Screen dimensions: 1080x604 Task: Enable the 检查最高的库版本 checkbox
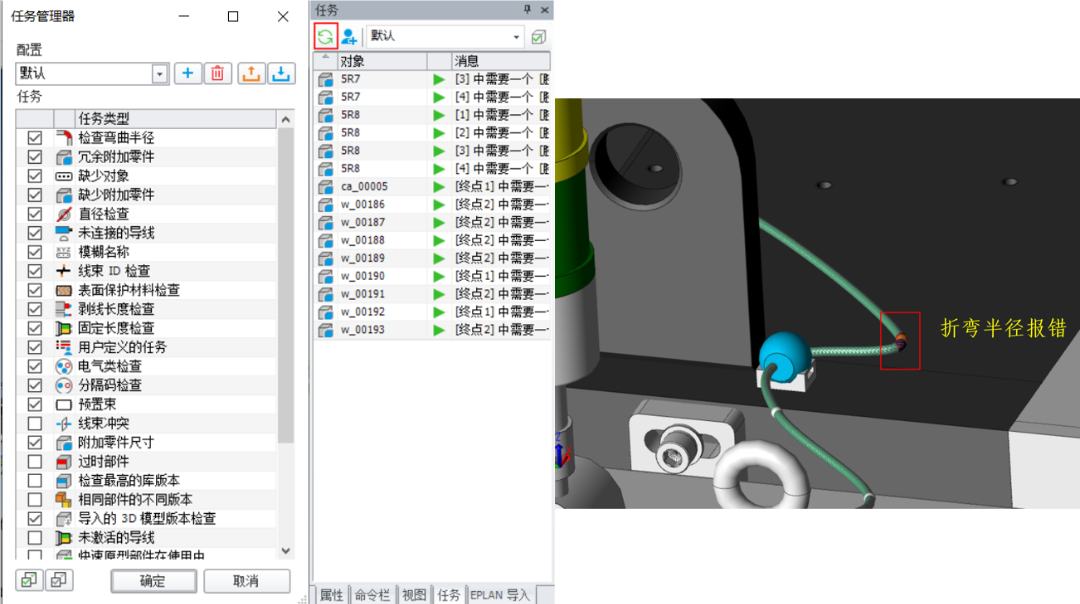point(34,481)
